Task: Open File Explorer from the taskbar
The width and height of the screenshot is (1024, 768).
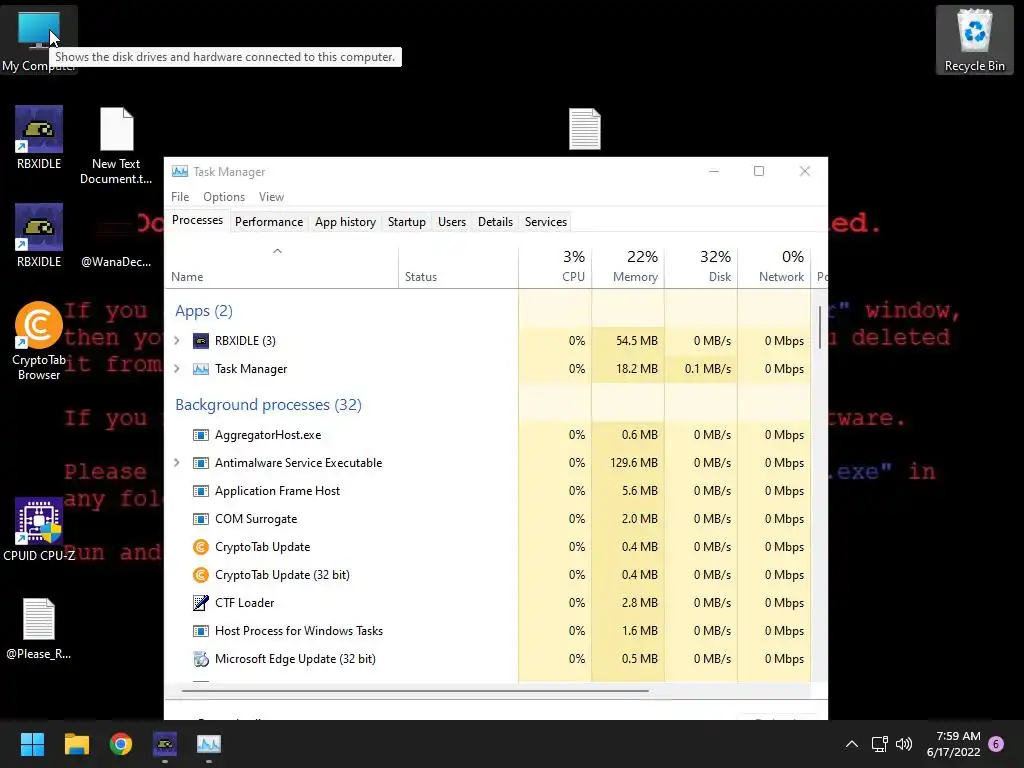Action: (x=76, y=744)
